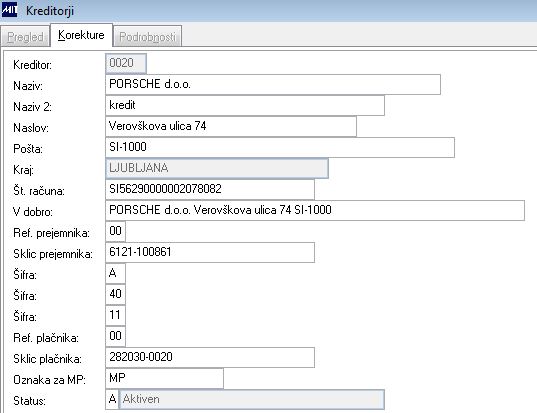Switch to the Pregled tab

(x=25, y=36)
